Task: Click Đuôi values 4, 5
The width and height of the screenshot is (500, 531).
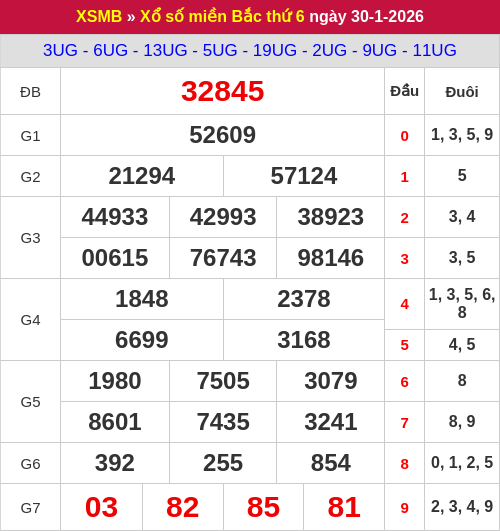Action: coord(462,344)
